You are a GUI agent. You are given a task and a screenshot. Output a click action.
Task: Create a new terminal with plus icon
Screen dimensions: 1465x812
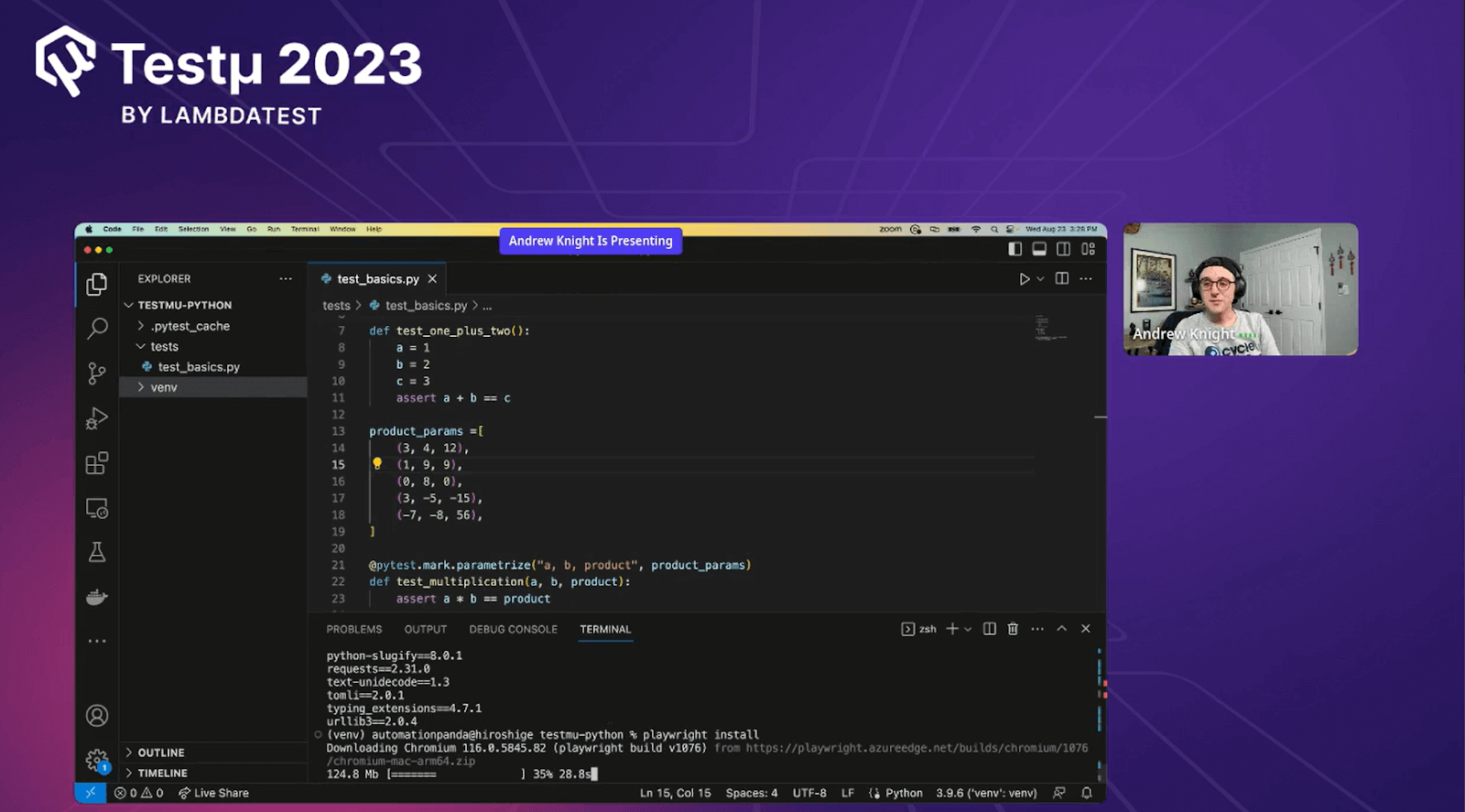952,629
